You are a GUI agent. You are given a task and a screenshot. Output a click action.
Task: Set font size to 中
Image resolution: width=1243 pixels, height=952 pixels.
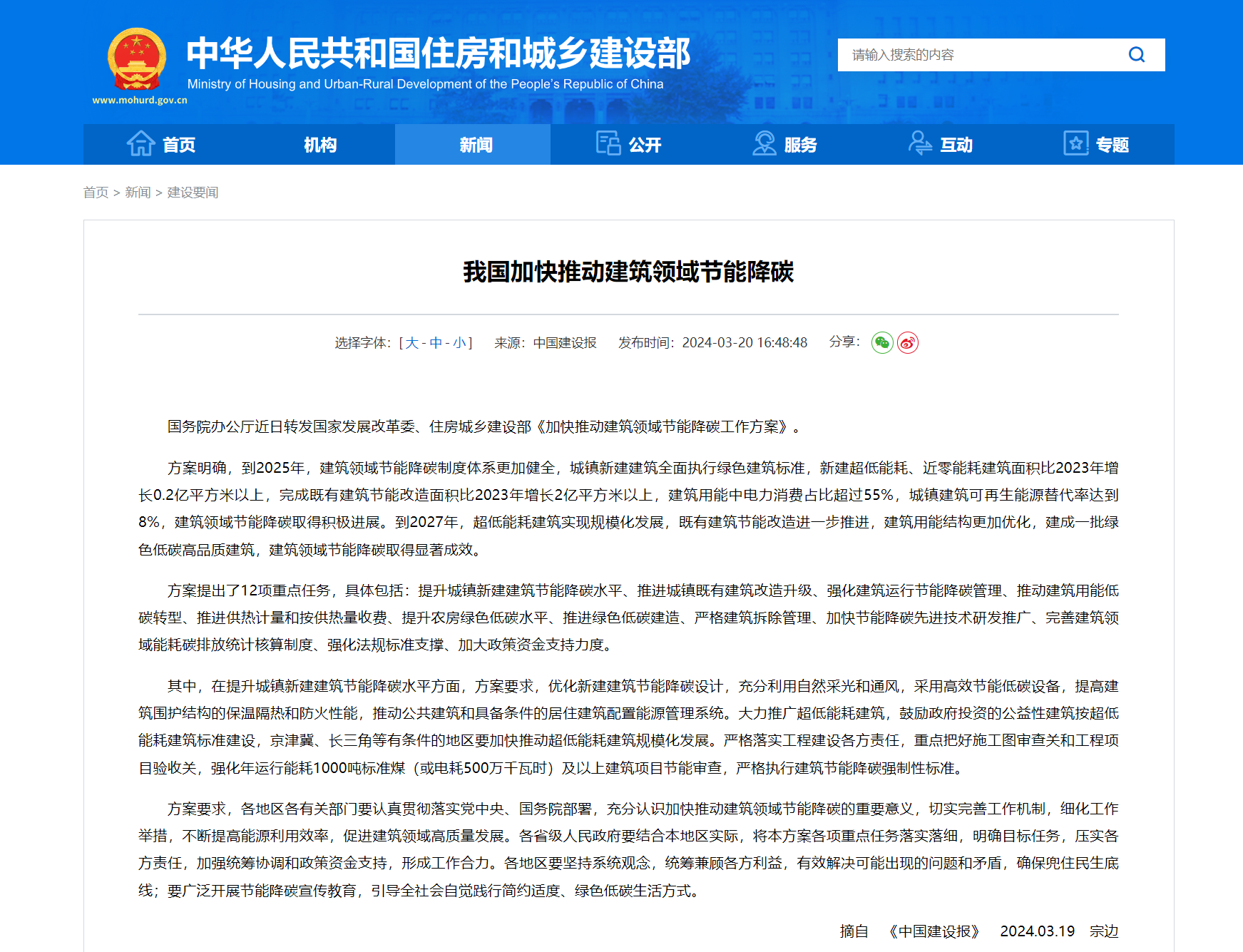coord(436,343)
